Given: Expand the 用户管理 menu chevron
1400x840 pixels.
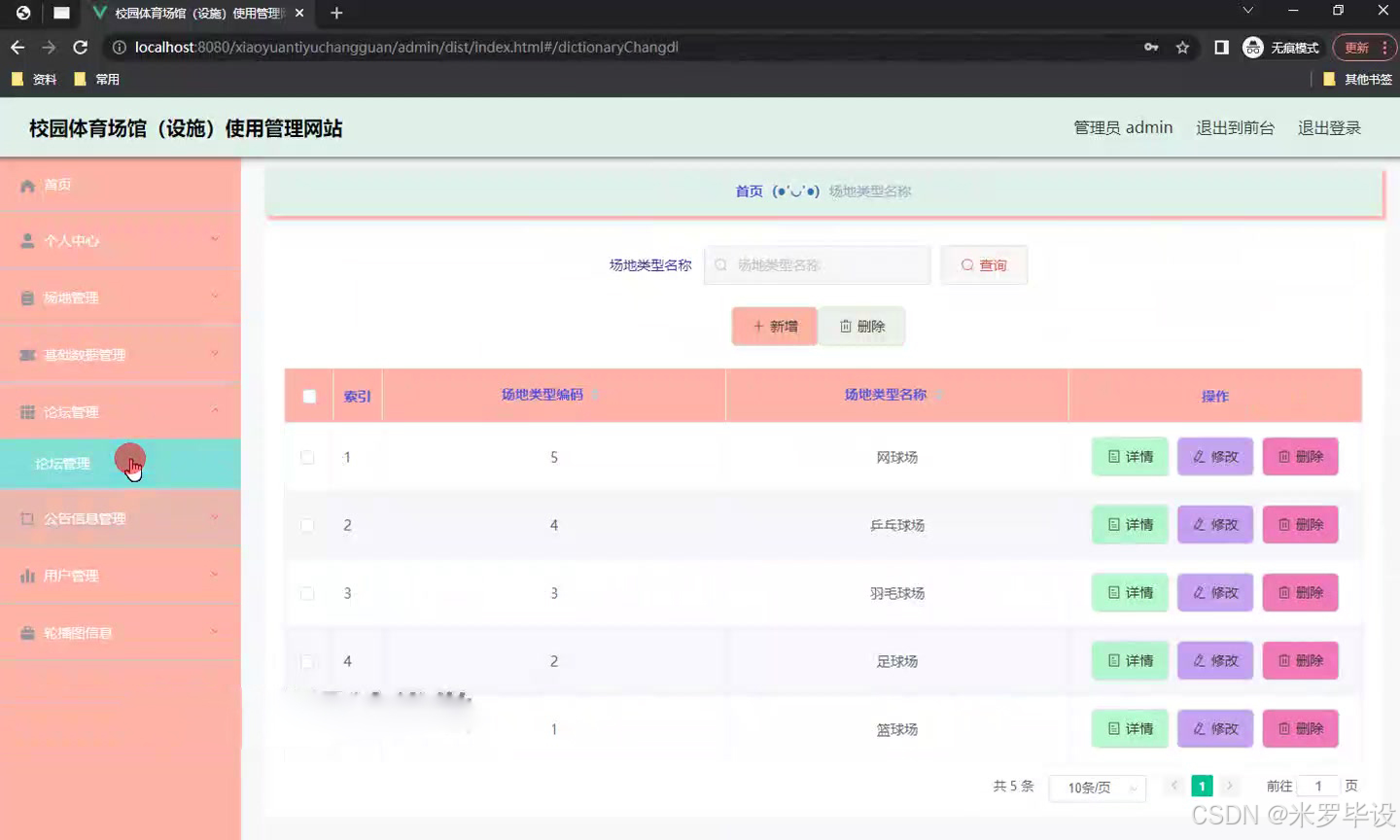Looking at the screenshot, I should point(215,575).
